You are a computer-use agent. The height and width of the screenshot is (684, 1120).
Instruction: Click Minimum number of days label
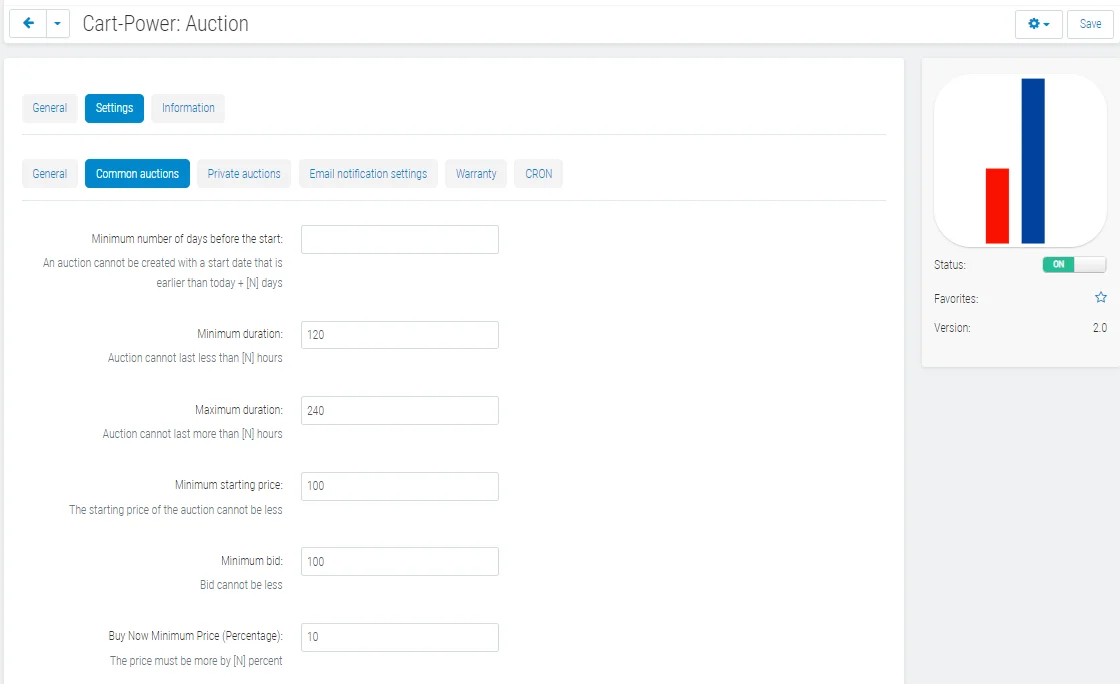click(187, 238)
